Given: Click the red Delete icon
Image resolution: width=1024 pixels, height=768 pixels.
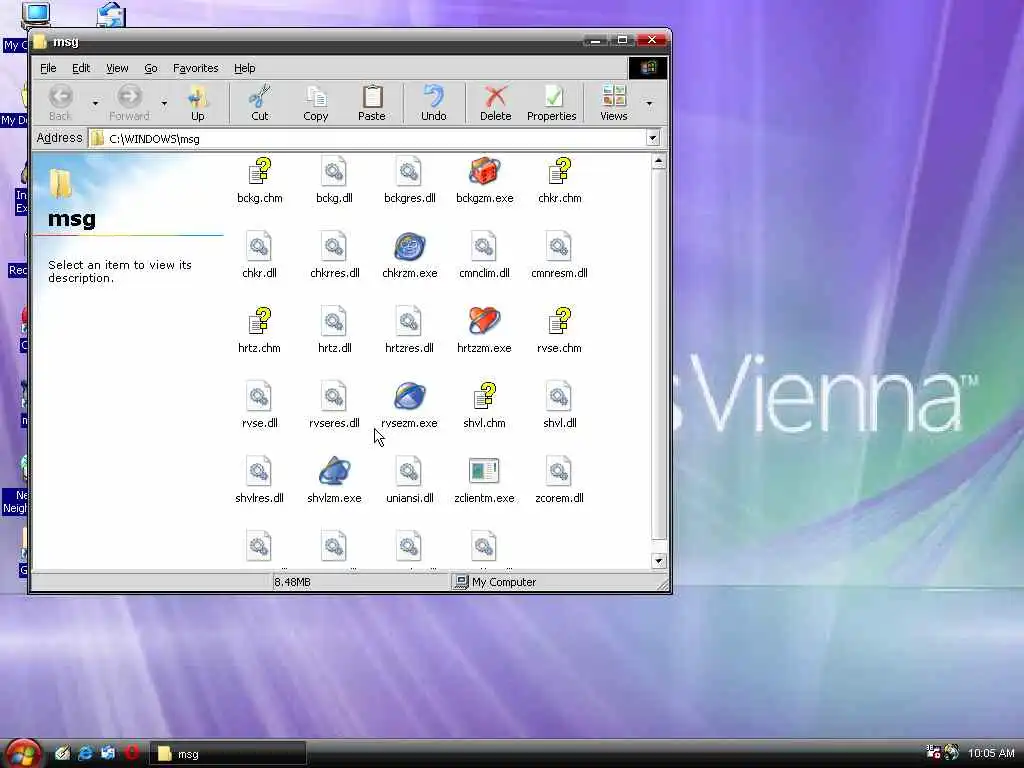Looking at the screenshot, I should pyautogui.click(x=496, y=97).
